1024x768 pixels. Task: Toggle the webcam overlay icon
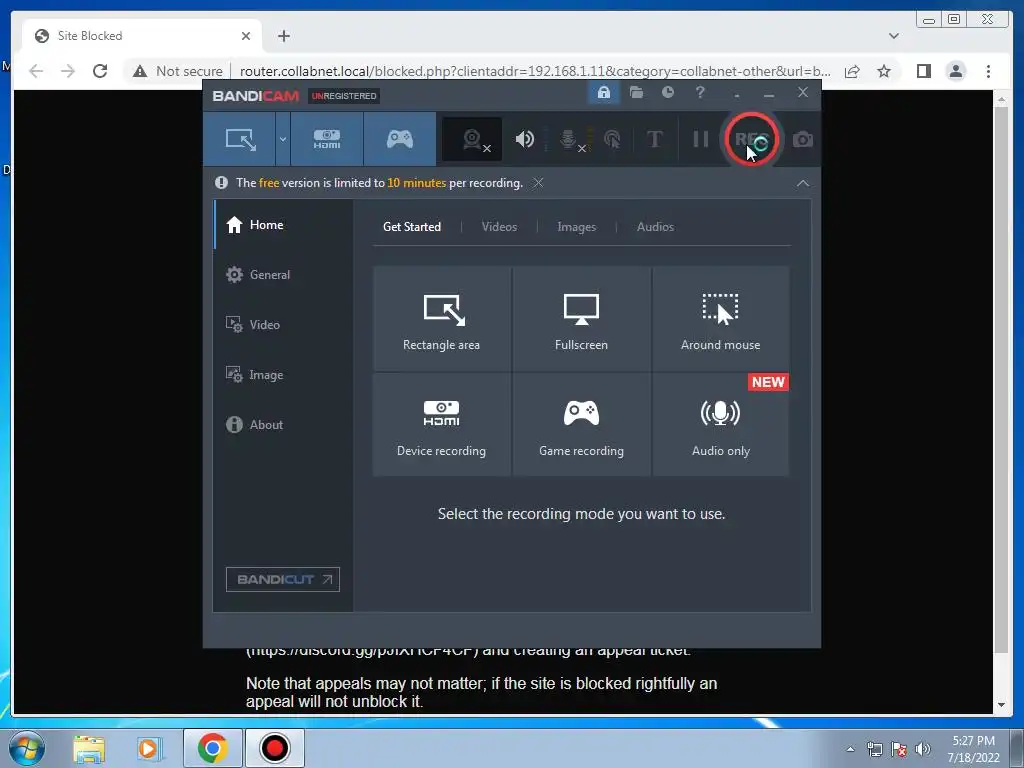click(x=473, y=139)
